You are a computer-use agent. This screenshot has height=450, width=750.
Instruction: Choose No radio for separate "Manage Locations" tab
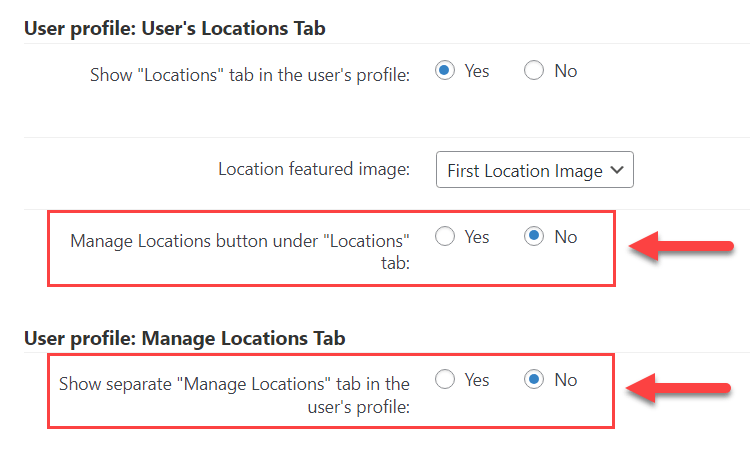click(x=534, y=380)
